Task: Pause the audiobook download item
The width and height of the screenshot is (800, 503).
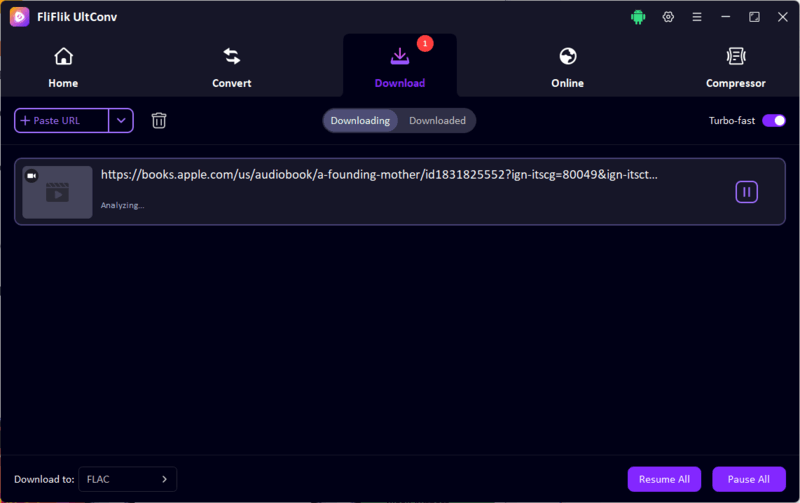Action: [x=746, y=192]
